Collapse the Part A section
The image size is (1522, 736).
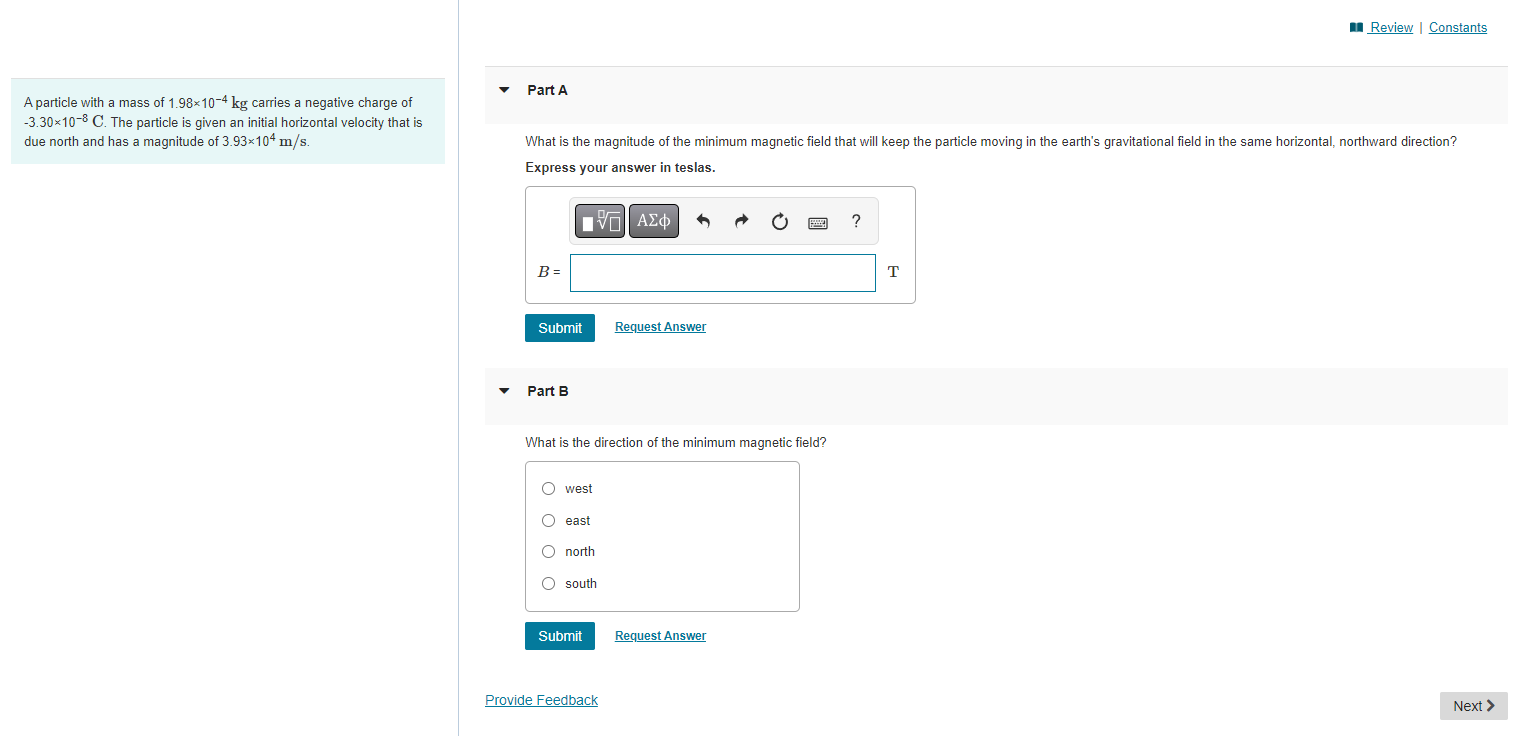click(504, 90)
